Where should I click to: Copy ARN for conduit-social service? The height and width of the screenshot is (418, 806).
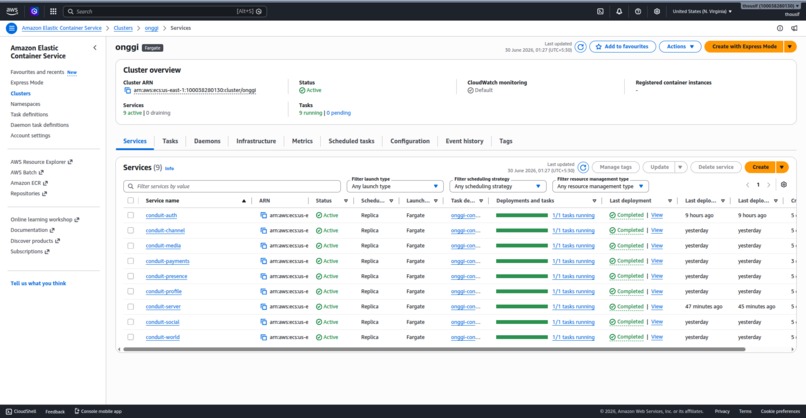(264, 322)
